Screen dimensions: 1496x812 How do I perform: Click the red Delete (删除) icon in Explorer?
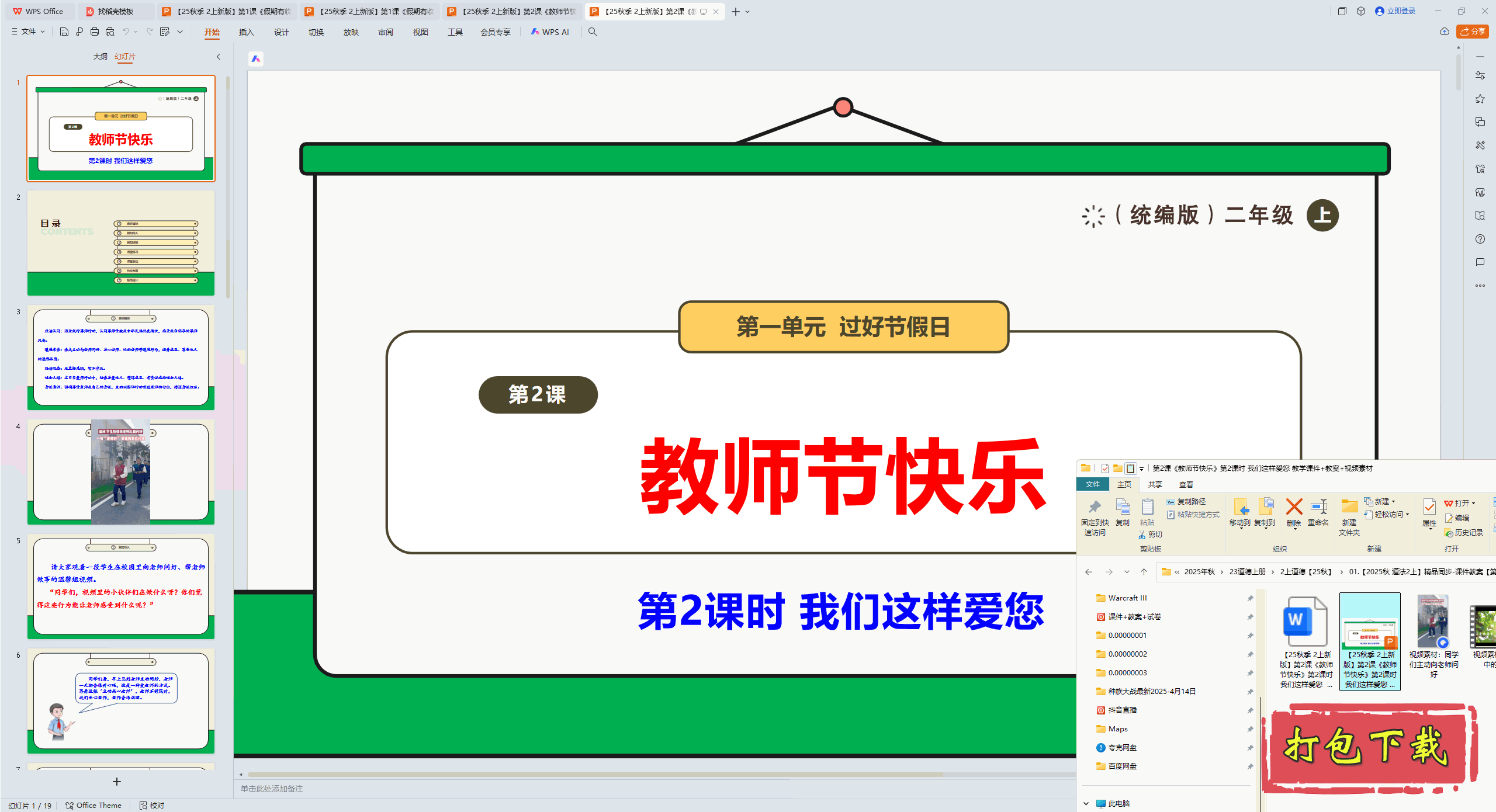[1294, 508]
